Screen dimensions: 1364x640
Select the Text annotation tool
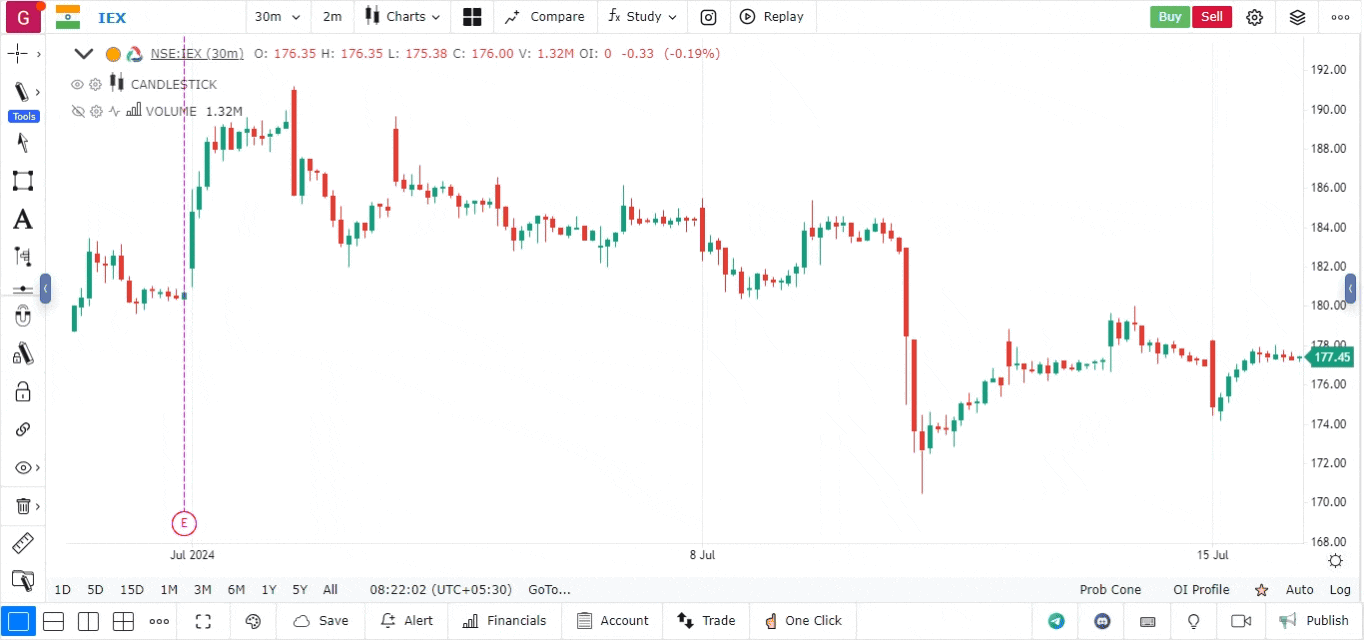click(22, 220)
